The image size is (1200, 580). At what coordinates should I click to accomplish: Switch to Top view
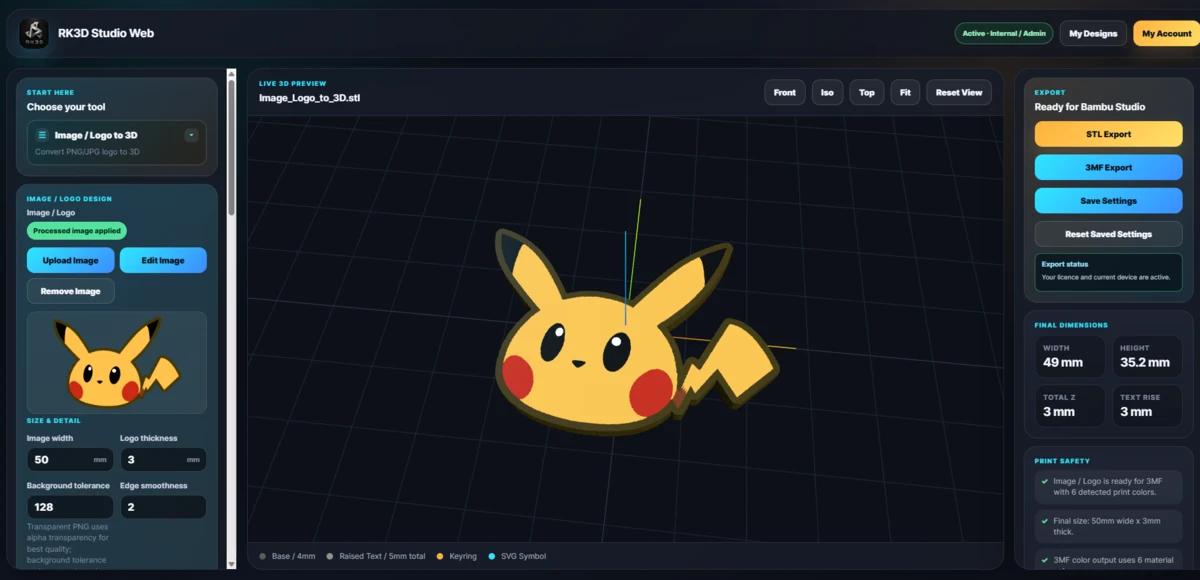click(867, 92)
